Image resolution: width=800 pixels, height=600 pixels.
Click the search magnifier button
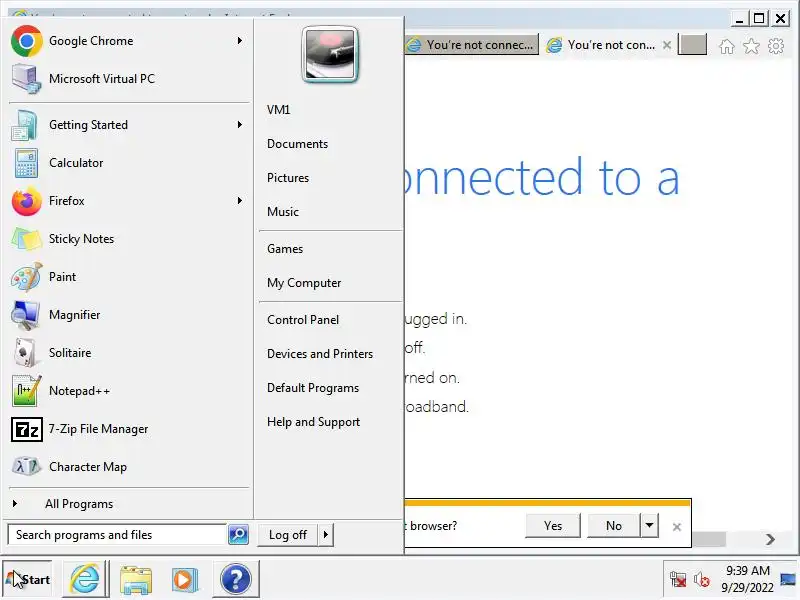tap(238, 534)
